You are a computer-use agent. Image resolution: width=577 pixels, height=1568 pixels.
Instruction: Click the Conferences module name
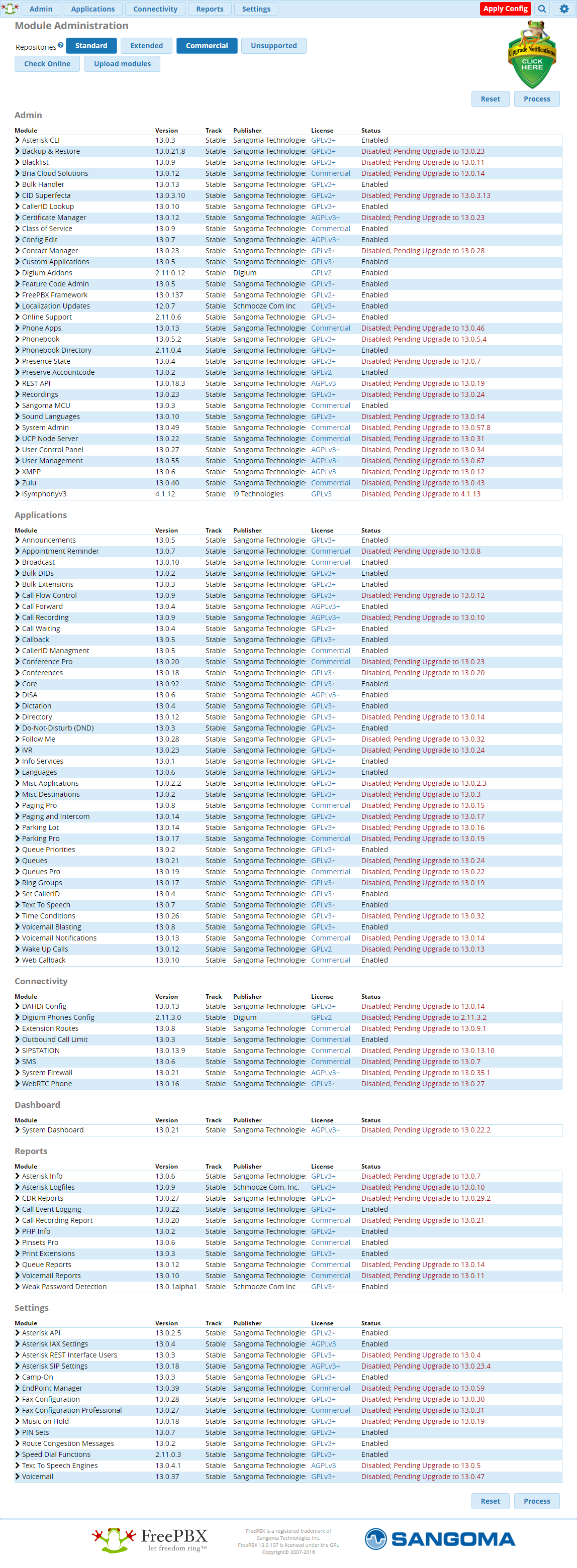click(43, 673)
